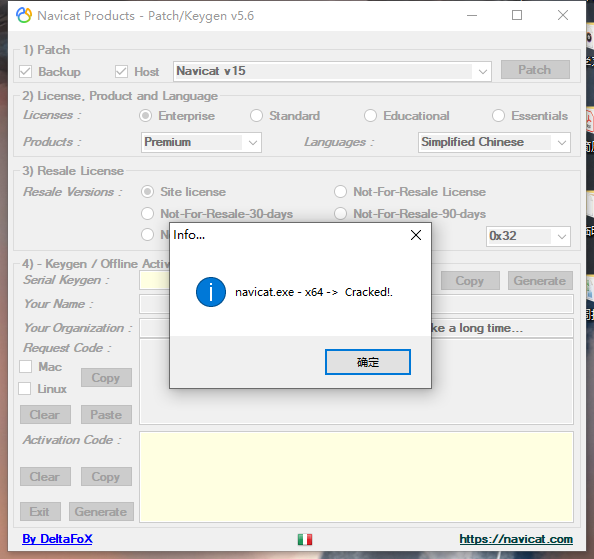
Task: Close the Info dialog with X
Action: [x=416, y=235]
